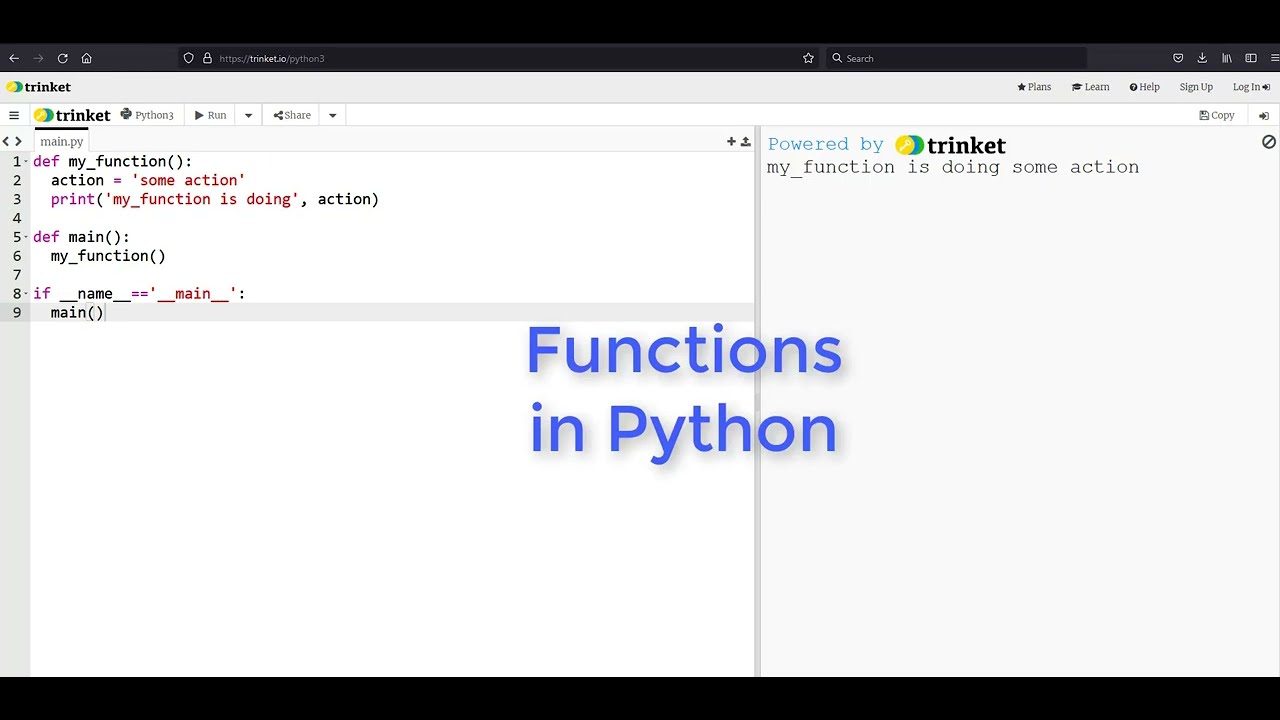Click the clear output icon in the results panel
Viewport: 1280px width, 720px height.
click(x=1269, y=142)
